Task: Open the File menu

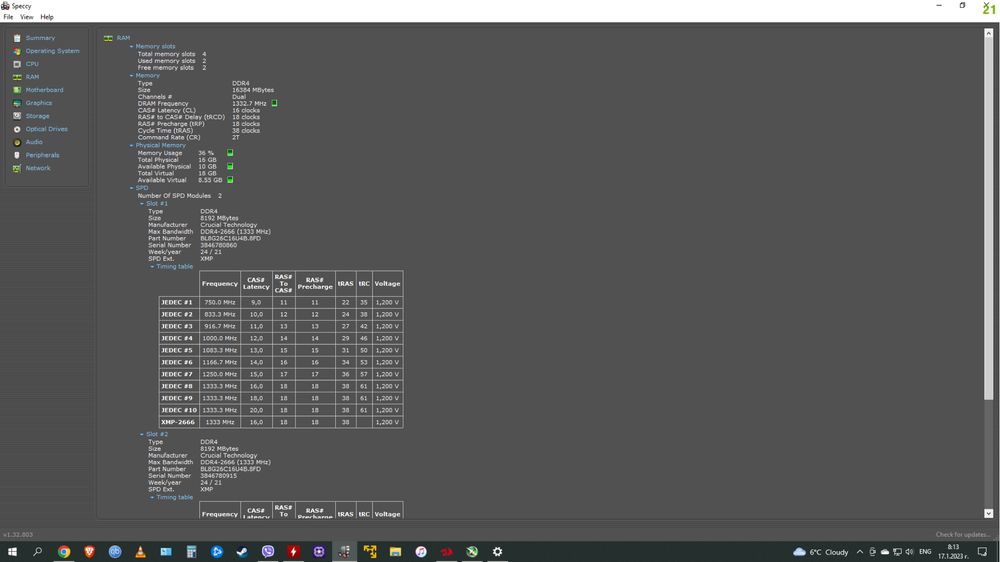Action: pyautogui.click(x=8, y=17)
